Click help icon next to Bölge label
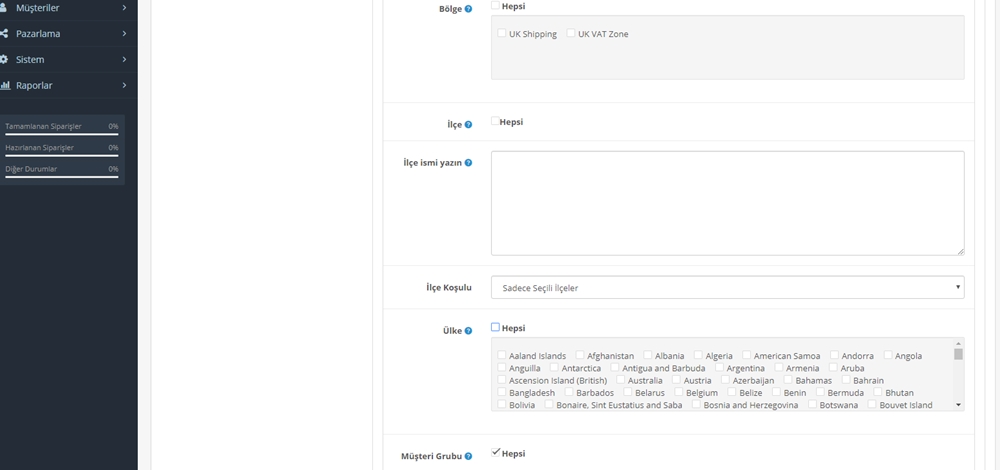The height and width of the screenshot is (470, 1000). pos(468,9)
